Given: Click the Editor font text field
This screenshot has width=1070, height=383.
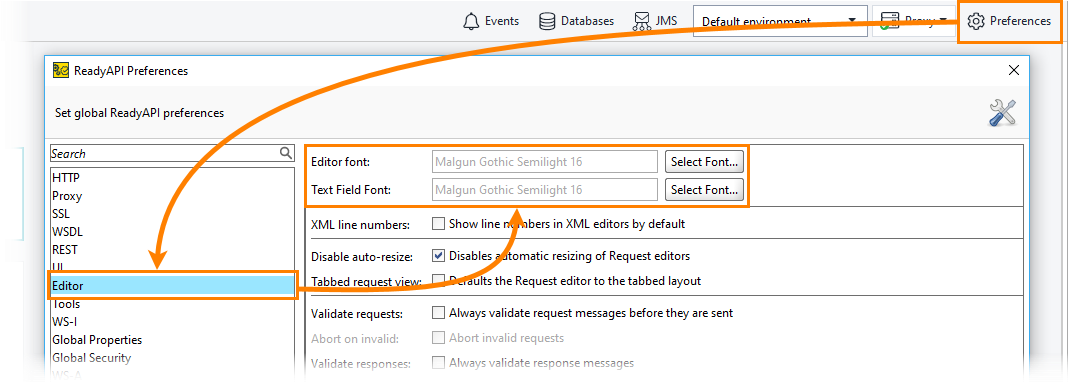Looking at the screenshot, I should pyautogui.click(x=545, y=162).
